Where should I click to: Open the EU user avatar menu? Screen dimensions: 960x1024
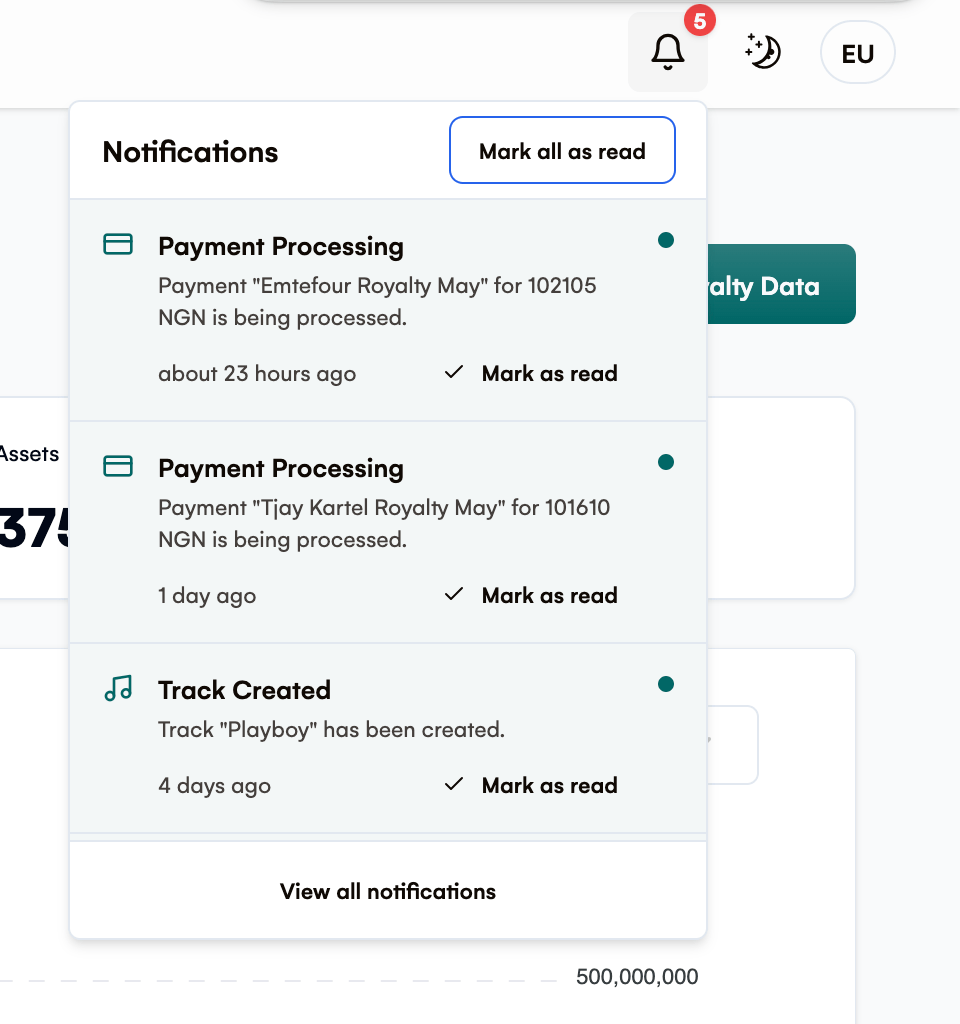(x=857, y=52)
